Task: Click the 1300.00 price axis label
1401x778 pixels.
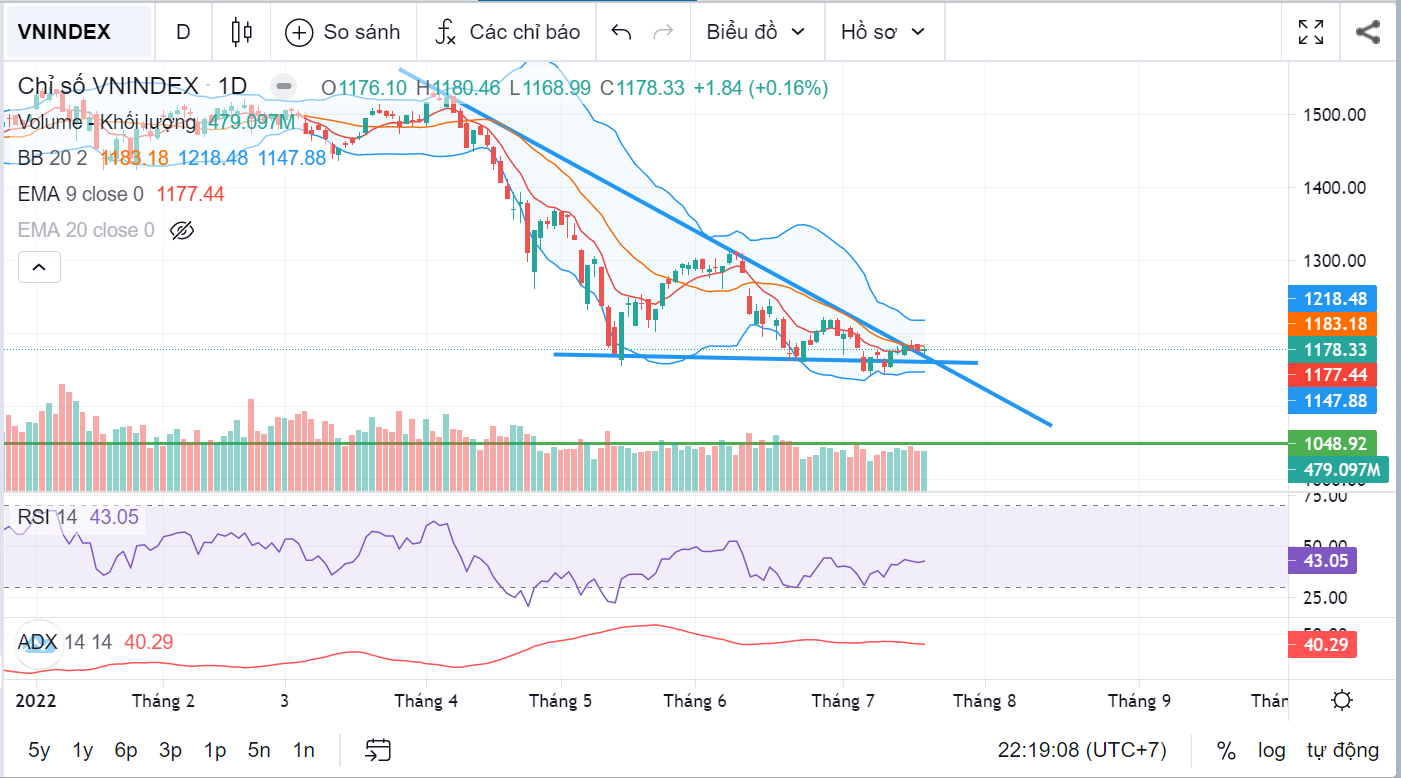Action: [x=1335, y=261]
